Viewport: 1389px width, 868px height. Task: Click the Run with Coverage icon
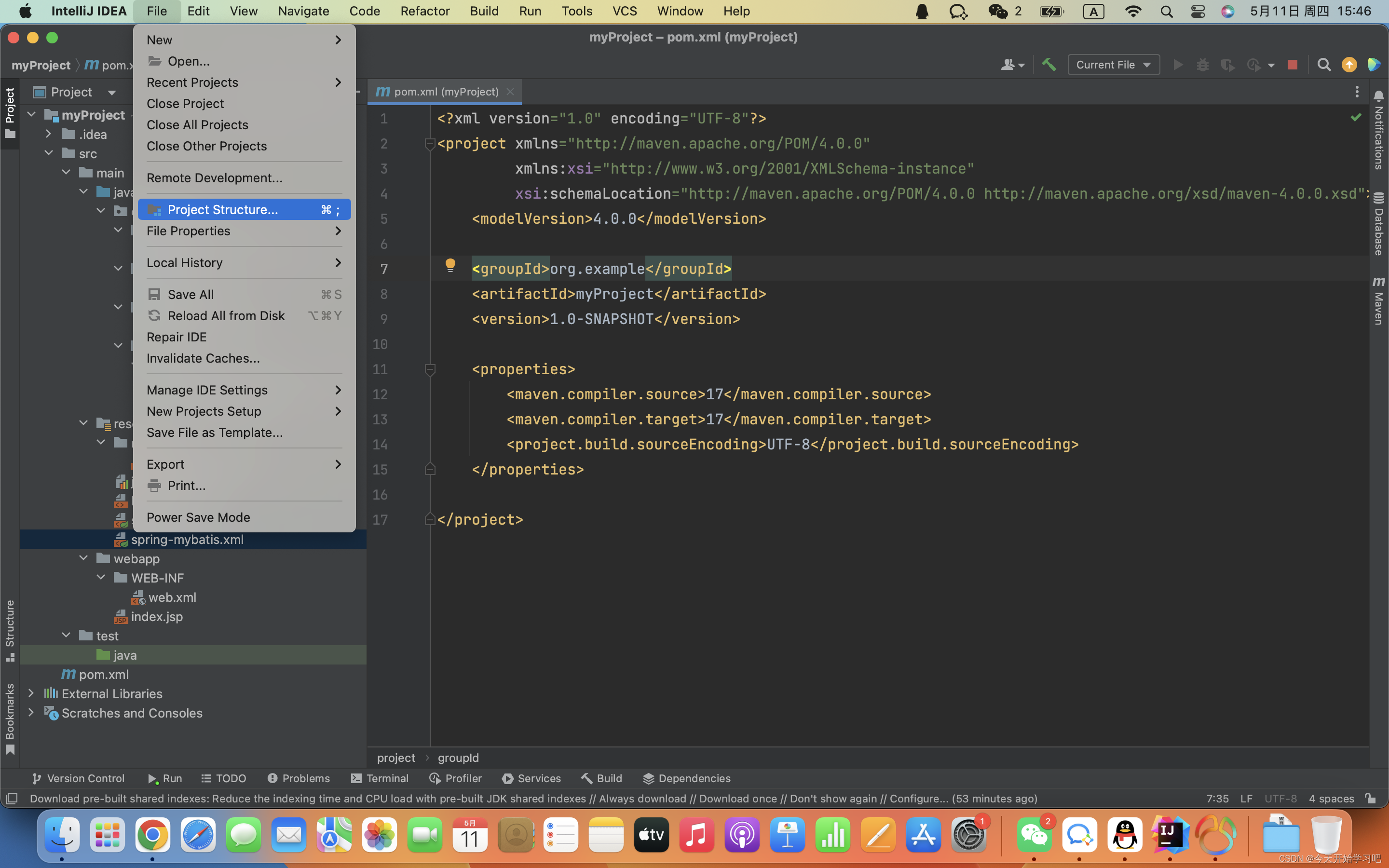click(1227, 65)
